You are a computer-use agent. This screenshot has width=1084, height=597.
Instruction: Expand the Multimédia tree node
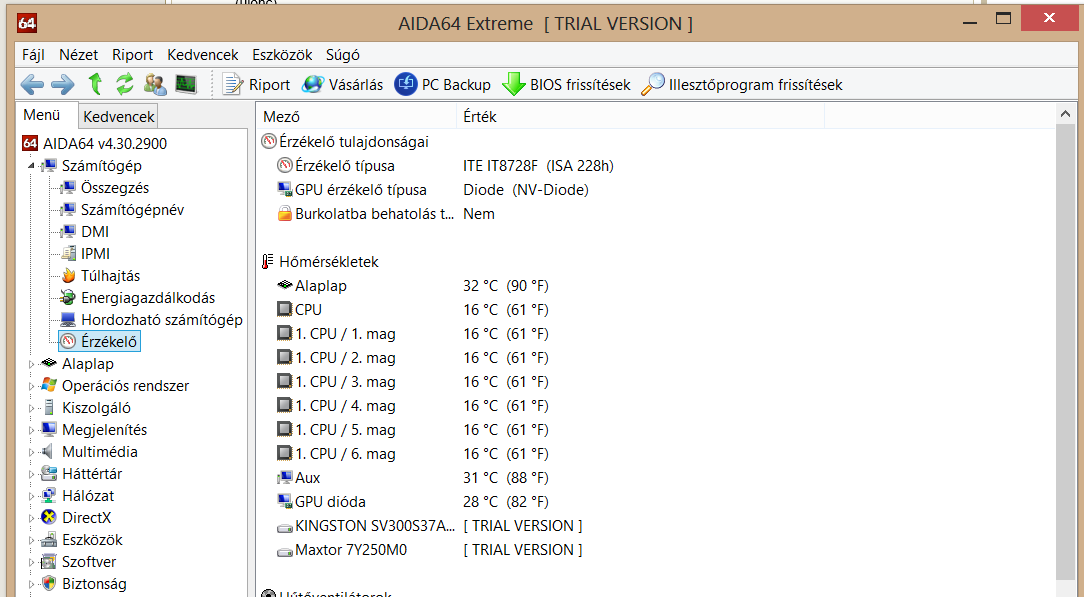point(30,453)
